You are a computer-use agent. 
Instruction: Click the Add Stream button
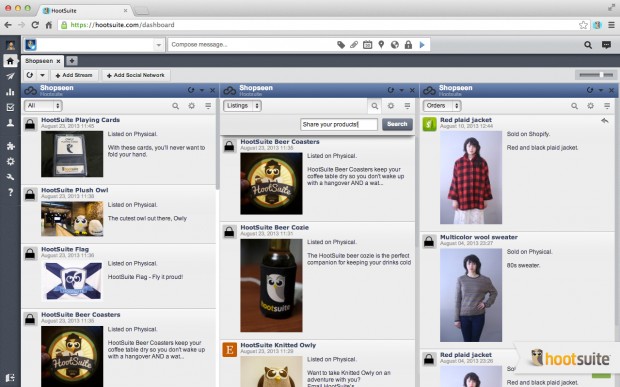click(74, 75)
